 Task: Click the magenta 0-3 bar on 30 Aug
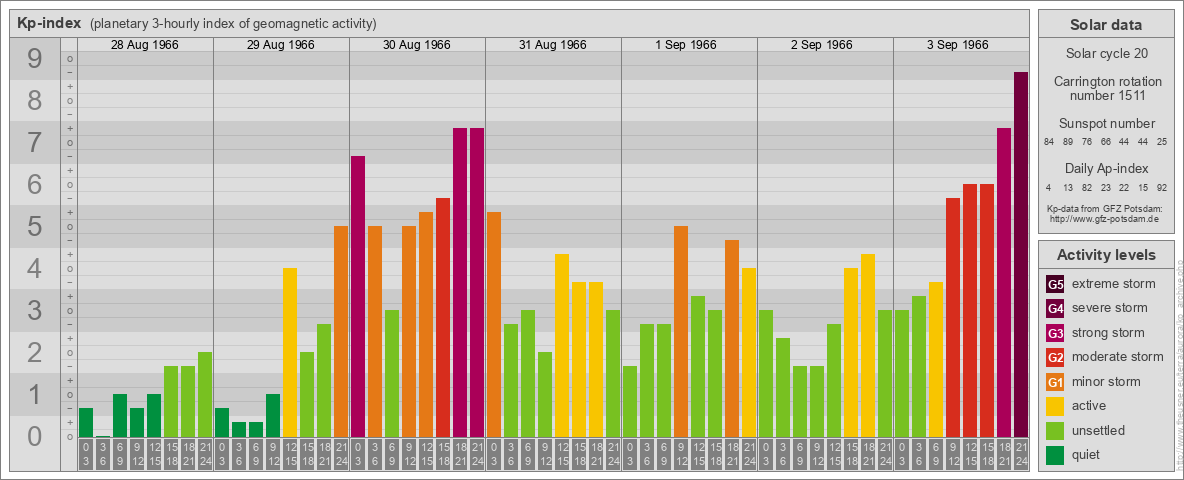[x=358, y=297]
